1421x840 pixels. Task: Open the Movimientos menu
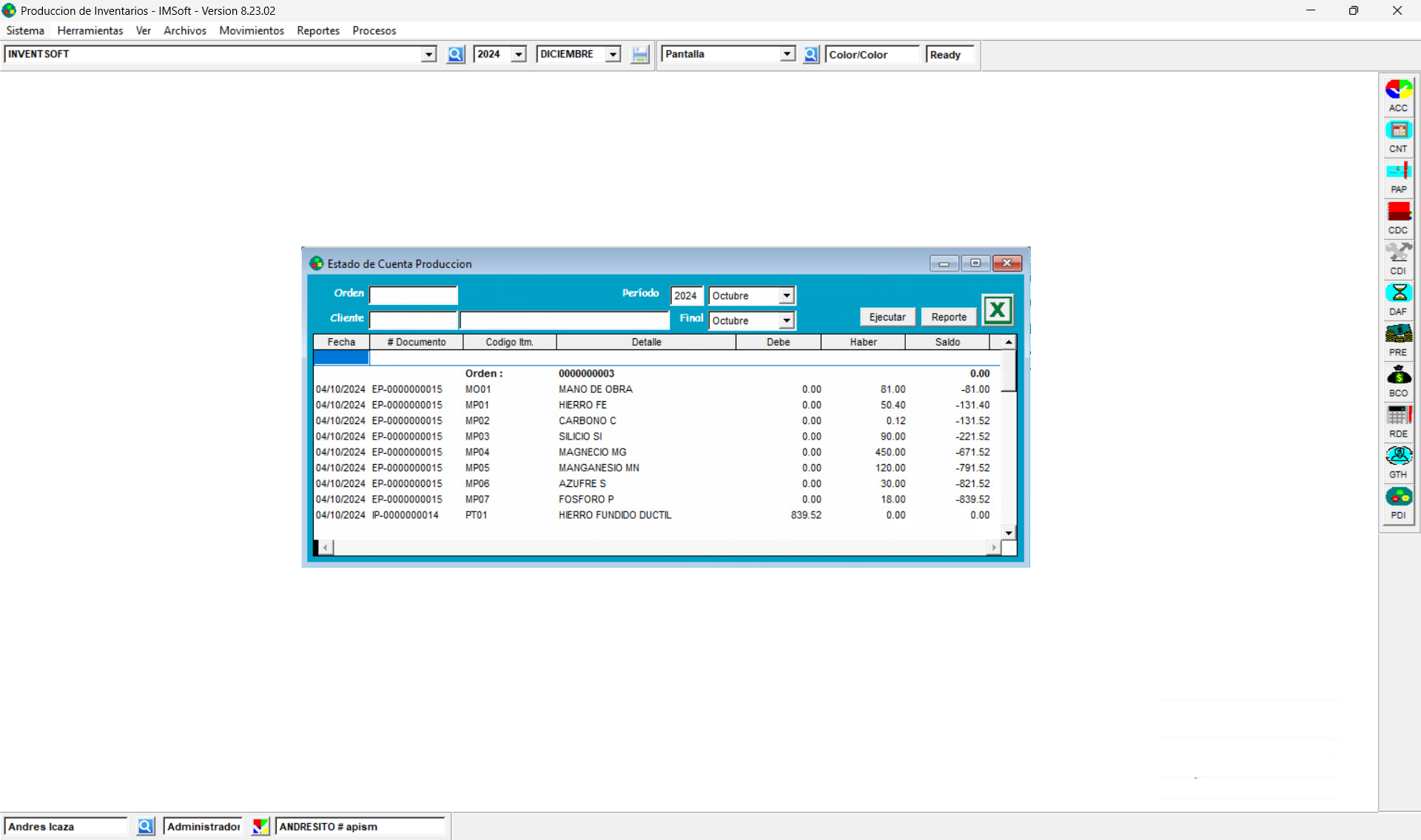(251, 30)
